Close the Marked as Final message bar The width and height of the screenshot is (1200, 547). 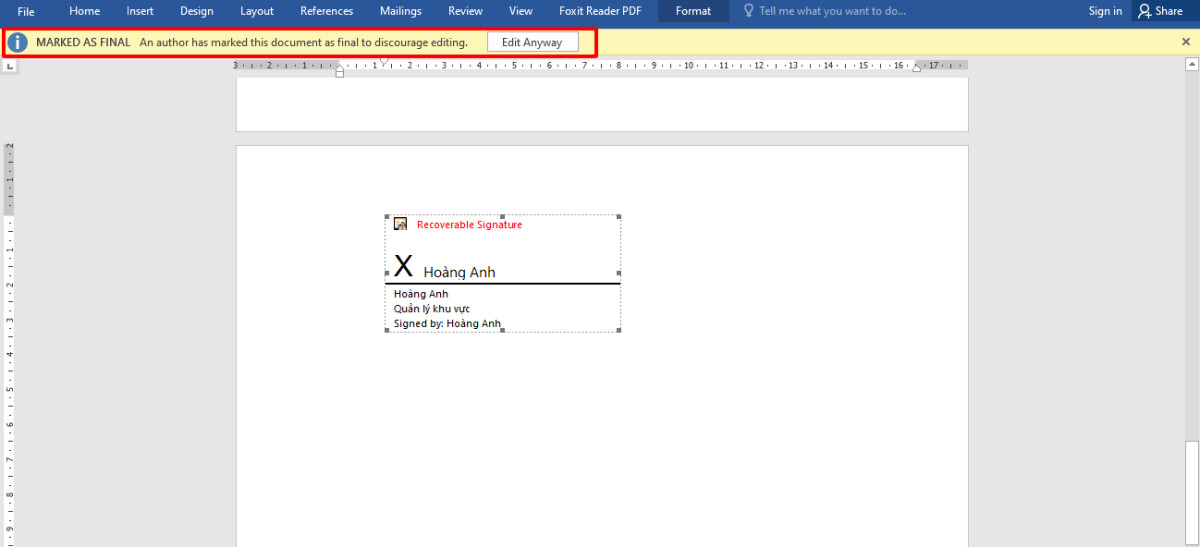tap(1186, 42)
